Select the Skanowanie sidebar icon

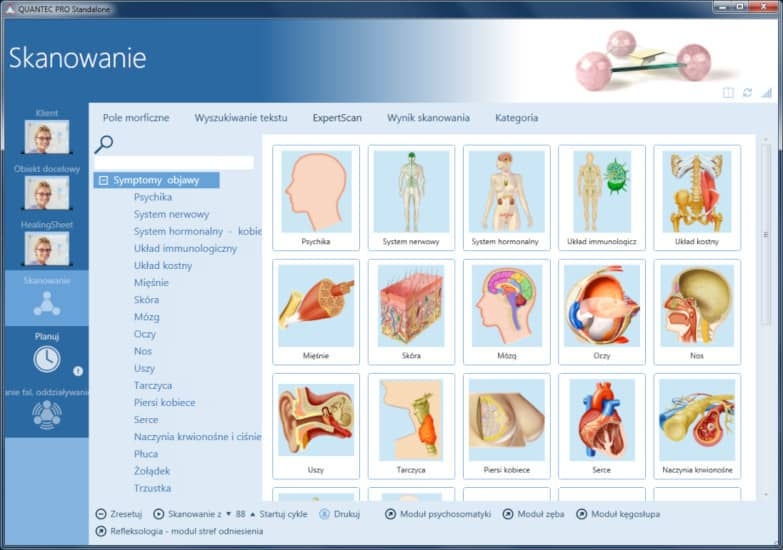46,302
